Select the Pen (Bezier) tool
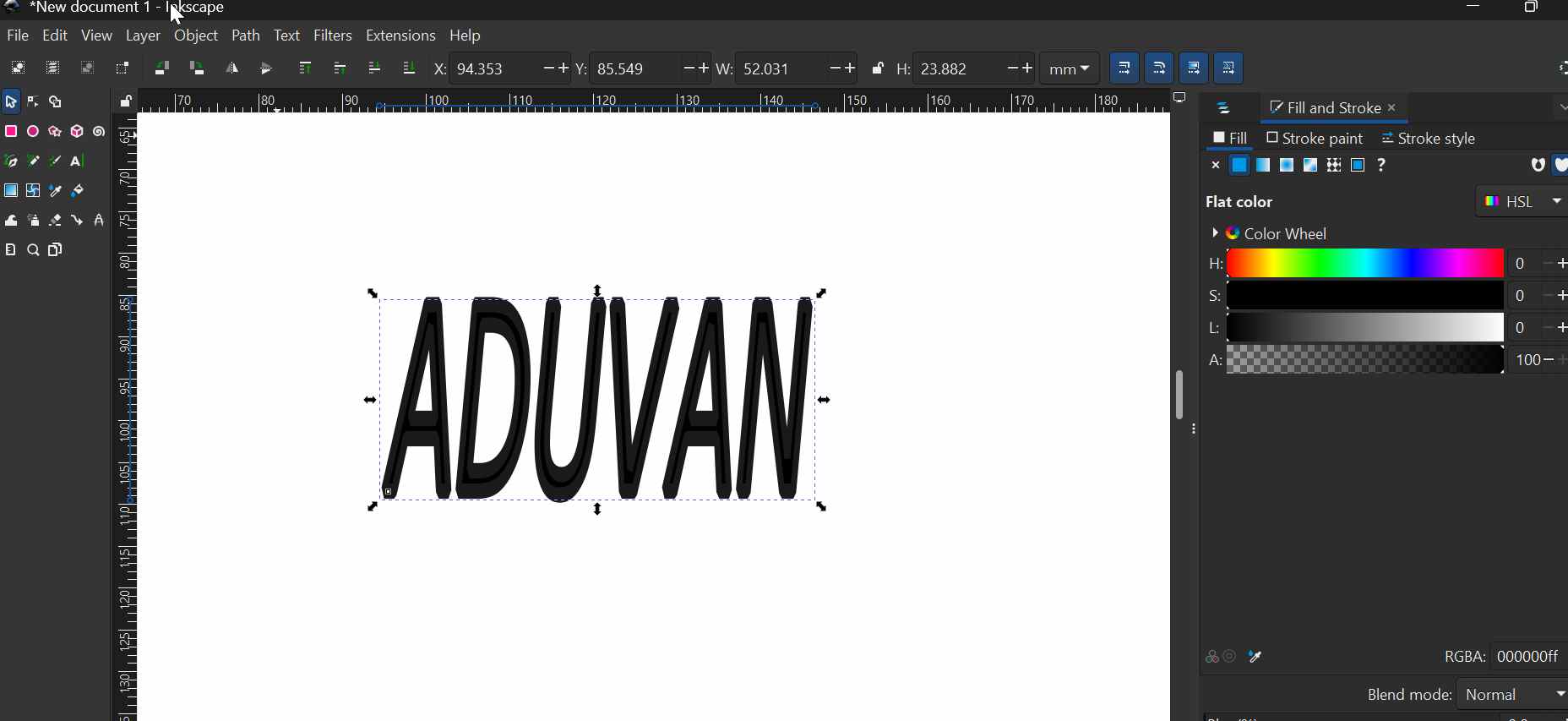 (x=11, y=161)
